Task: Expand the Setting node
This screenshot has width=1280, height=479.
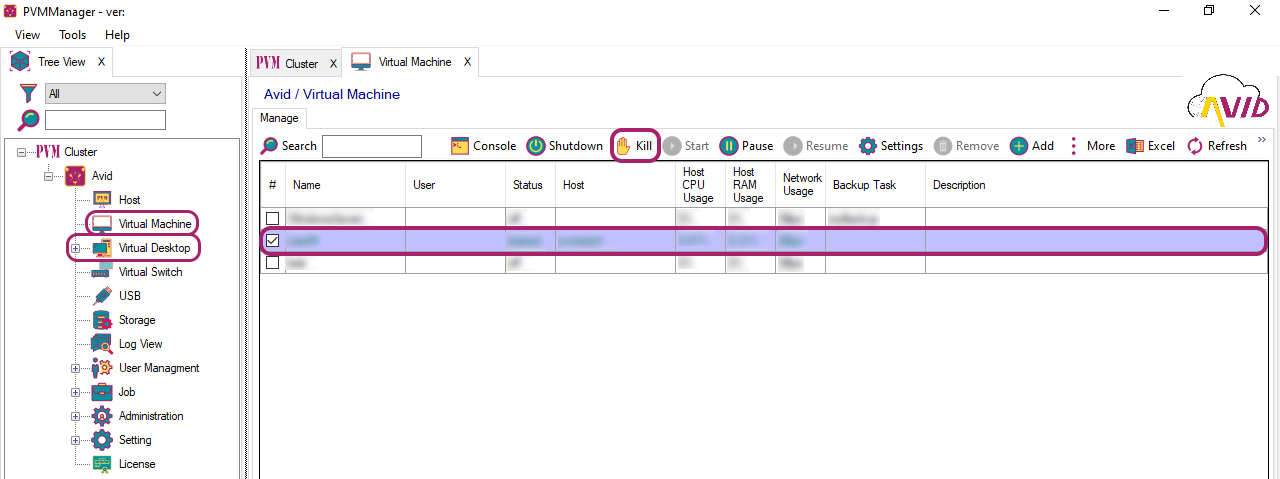Action: coord(75,440)
